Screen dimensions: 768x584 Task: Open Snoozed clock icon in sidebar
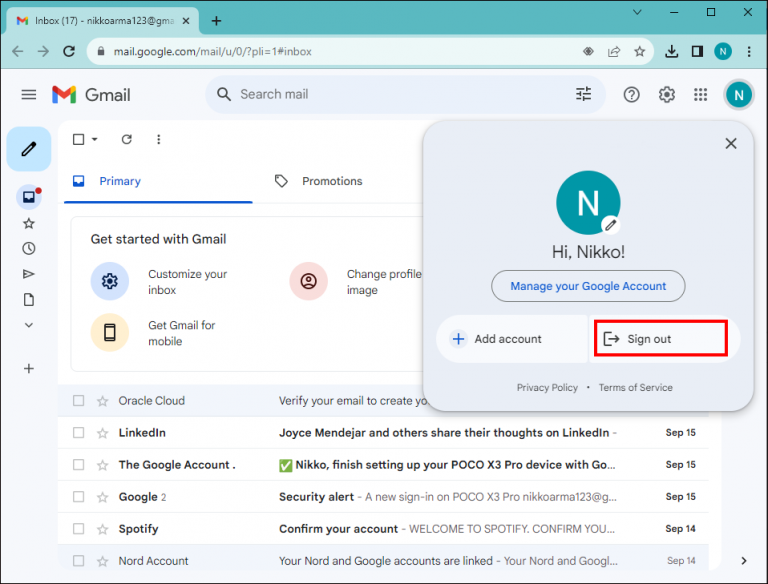(29, 248)
